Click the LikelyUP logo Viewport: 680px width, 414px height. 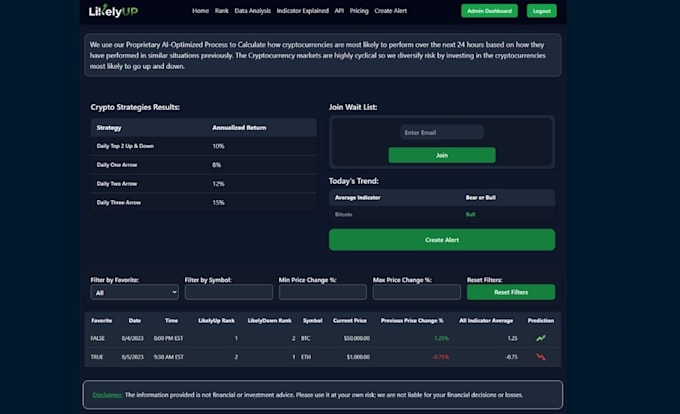113,11
